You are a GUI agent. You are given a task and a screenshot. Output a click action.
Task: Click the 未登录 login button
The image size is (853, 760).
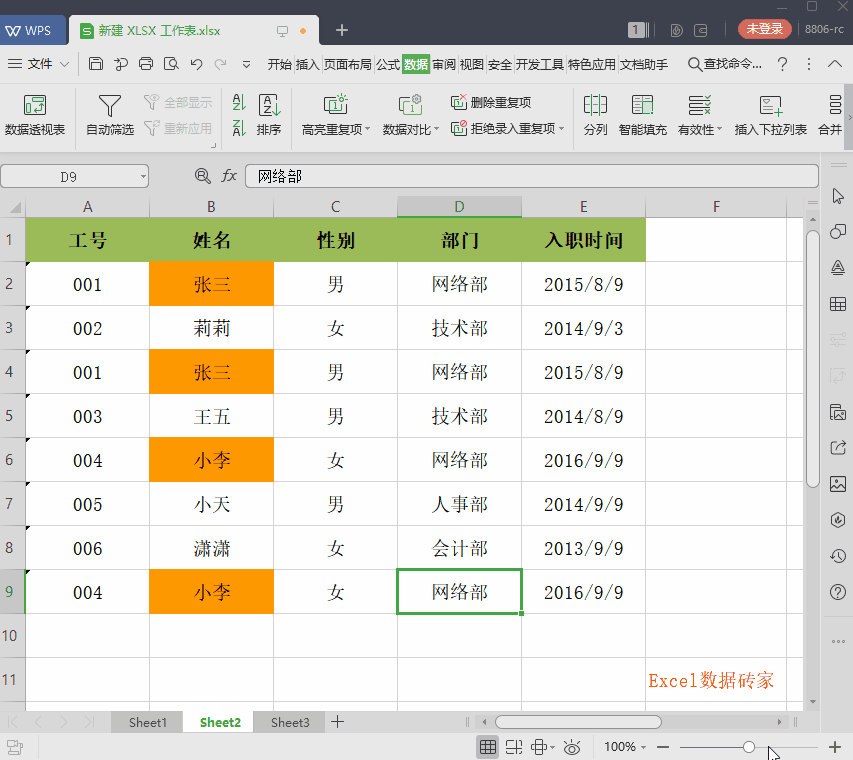[x=764, y=29]
